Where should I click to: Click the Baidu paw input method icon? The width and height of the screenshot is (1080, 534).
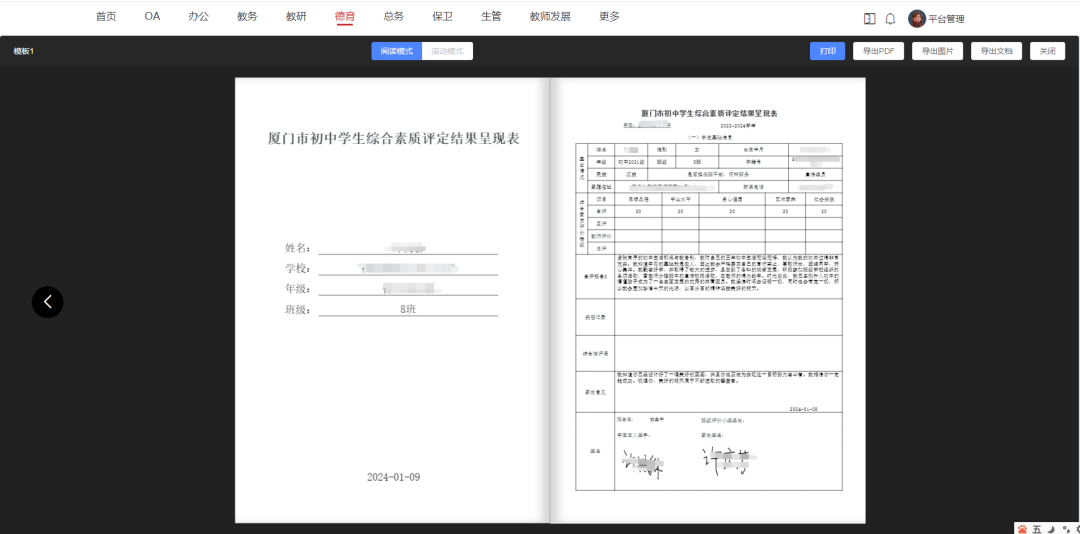click(1022, 527)
